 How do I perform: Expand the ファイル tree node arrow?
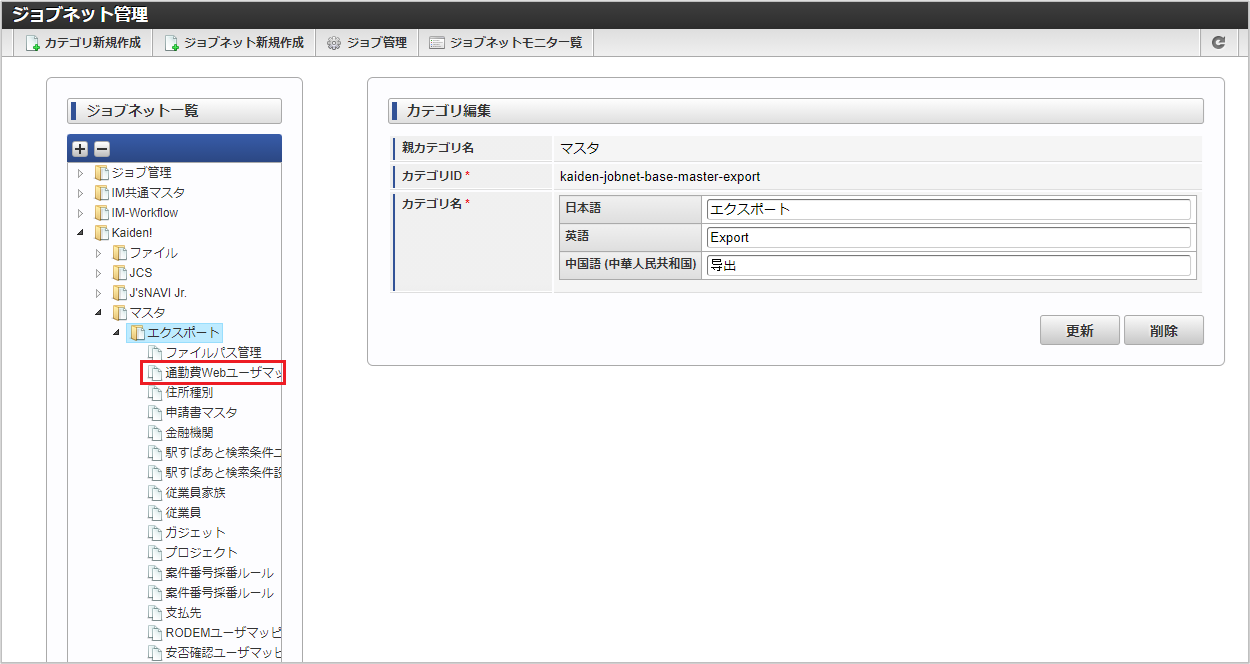click(98, 253)
